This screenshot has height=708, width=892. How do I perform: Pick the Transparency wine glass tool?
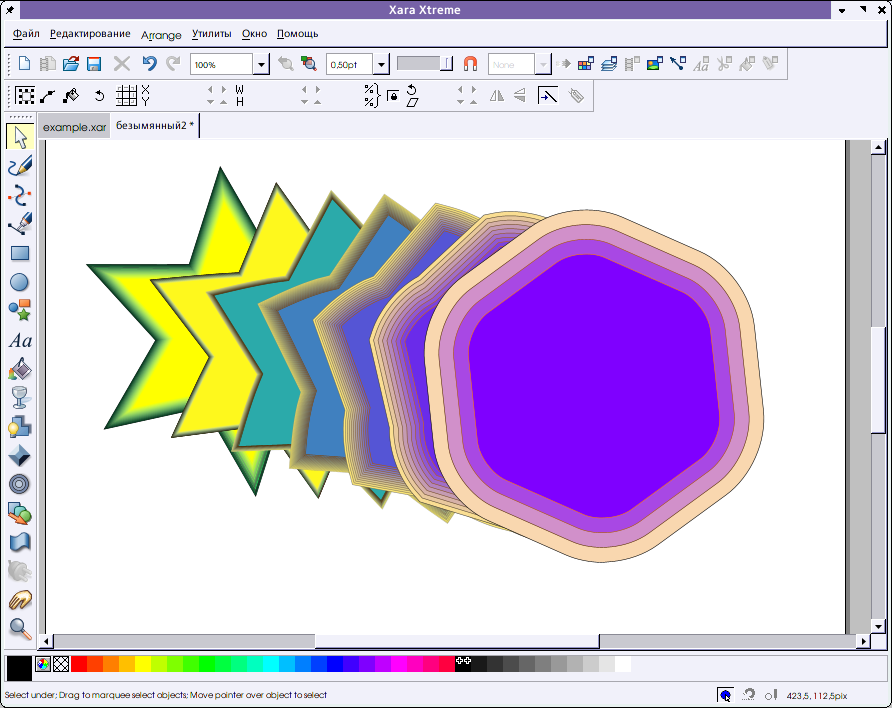19,399
